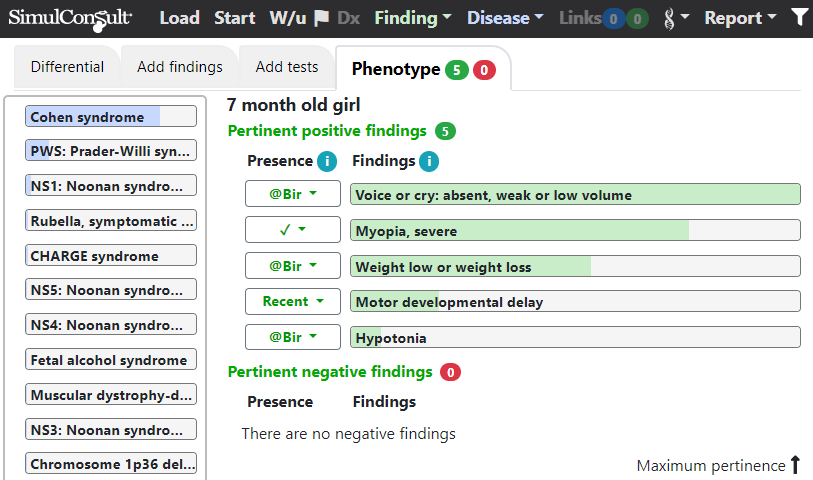This screenshot has height=480, width=813.
Task: Select Cohen syndrome in disease list
Action: click(x=111, y=117)
